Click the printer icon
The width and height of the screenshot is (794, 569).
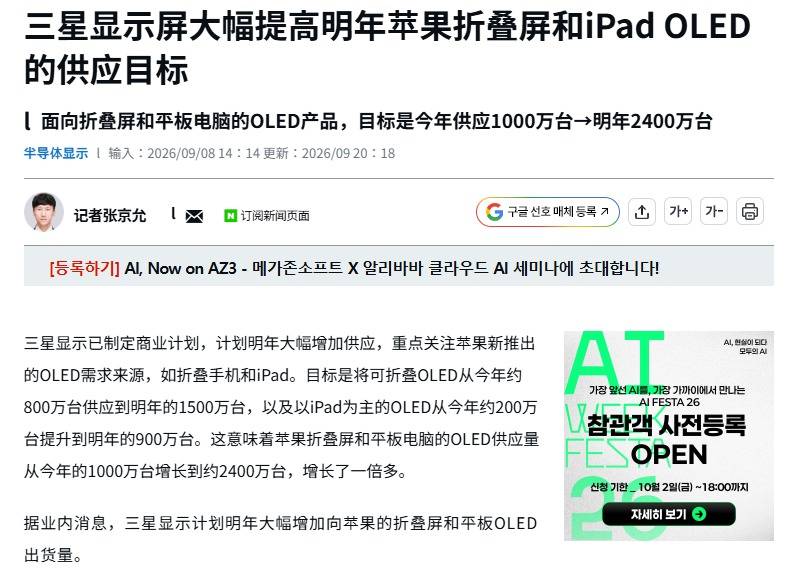pyautogui.click(x=749, y=211)
